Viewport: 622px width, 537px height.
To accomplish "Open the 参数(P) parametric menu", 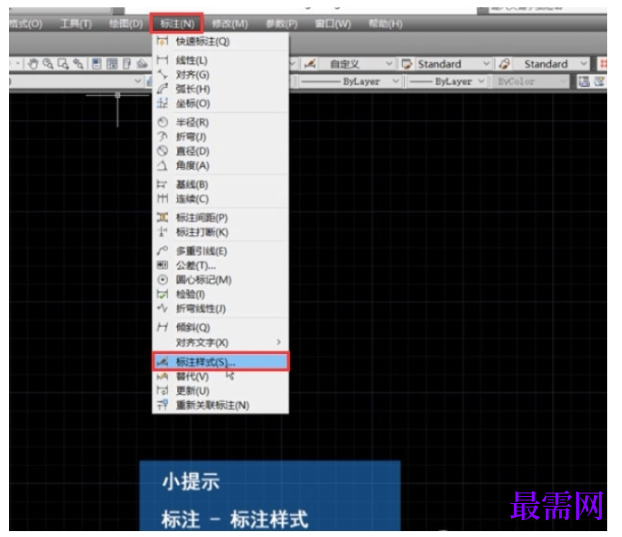I will click(282, 24).
